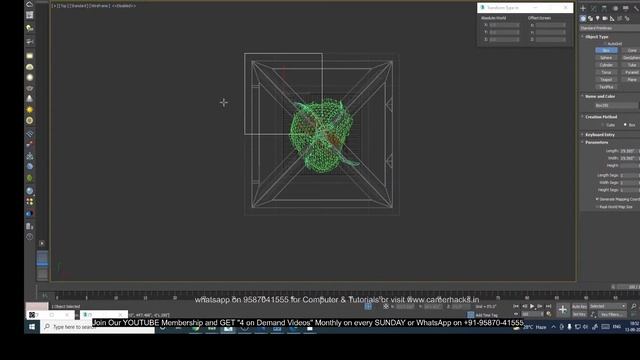Click the Key Filters button

click(x=611, y=314)
